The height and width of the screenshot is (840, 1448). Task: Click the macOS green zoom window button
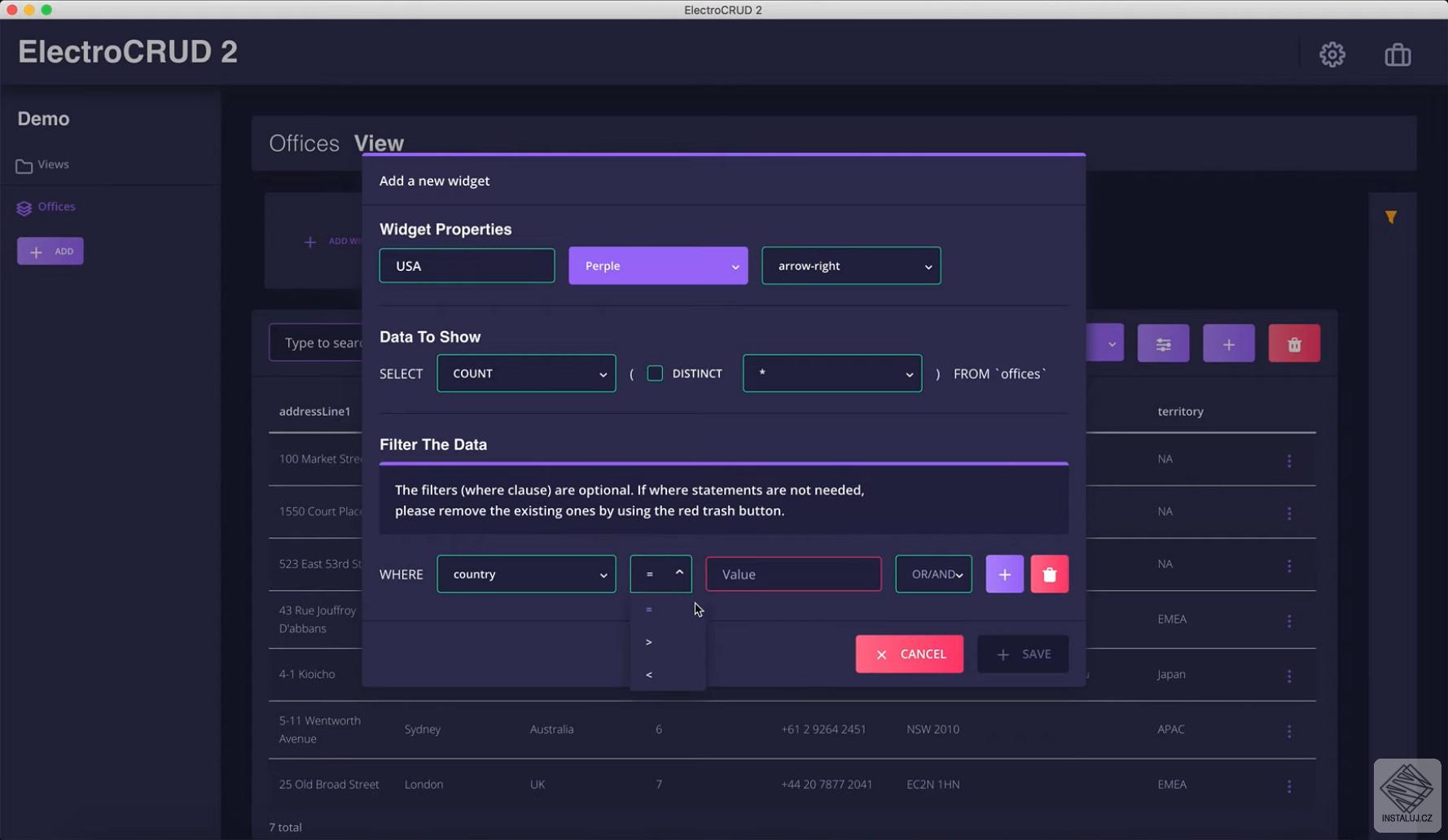46,10
